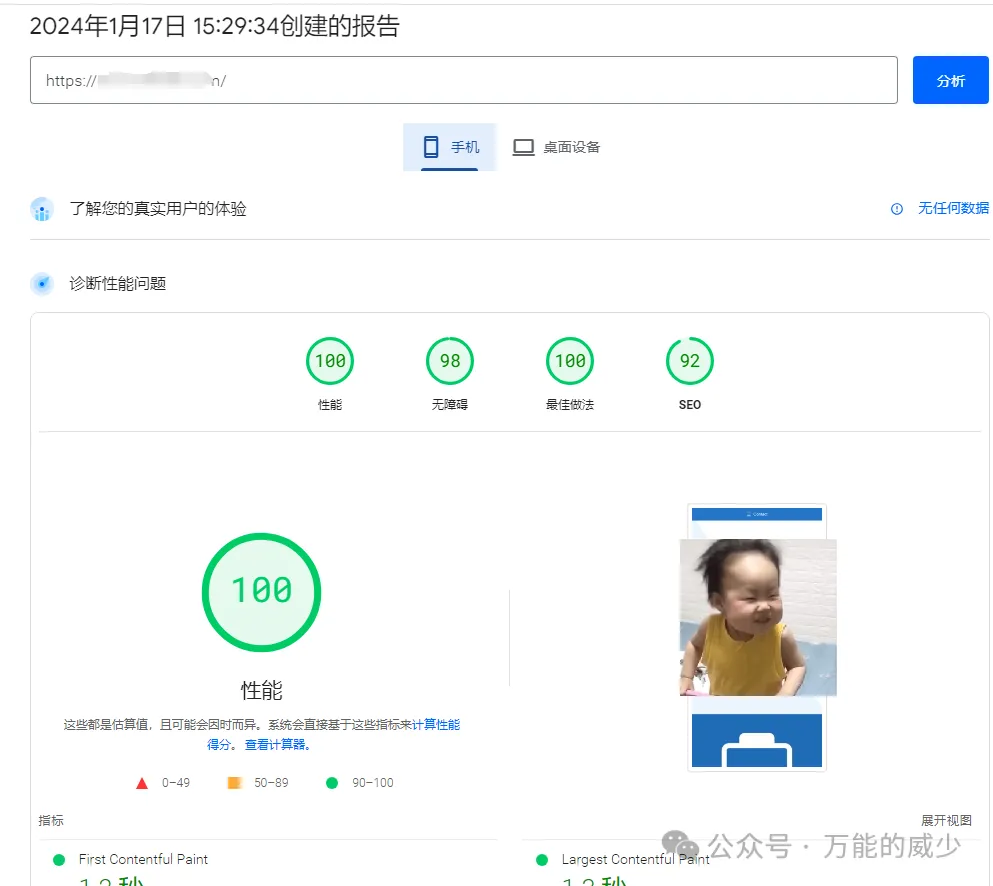Click the info icon next to 无任何数据

click(897, 209)
